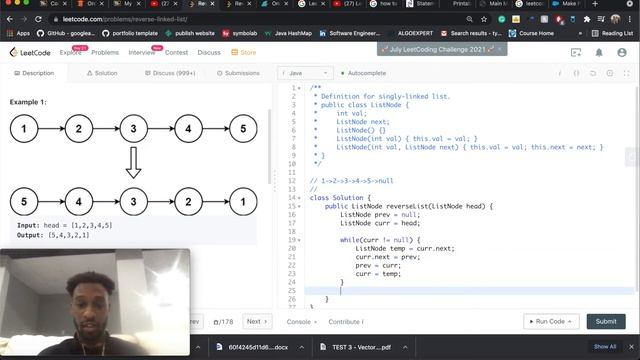Image resolution: width=640 pixels, height=360 pixels.
Task: Open Apps bookmark shortcut
Action: click(x=18, y=33)
